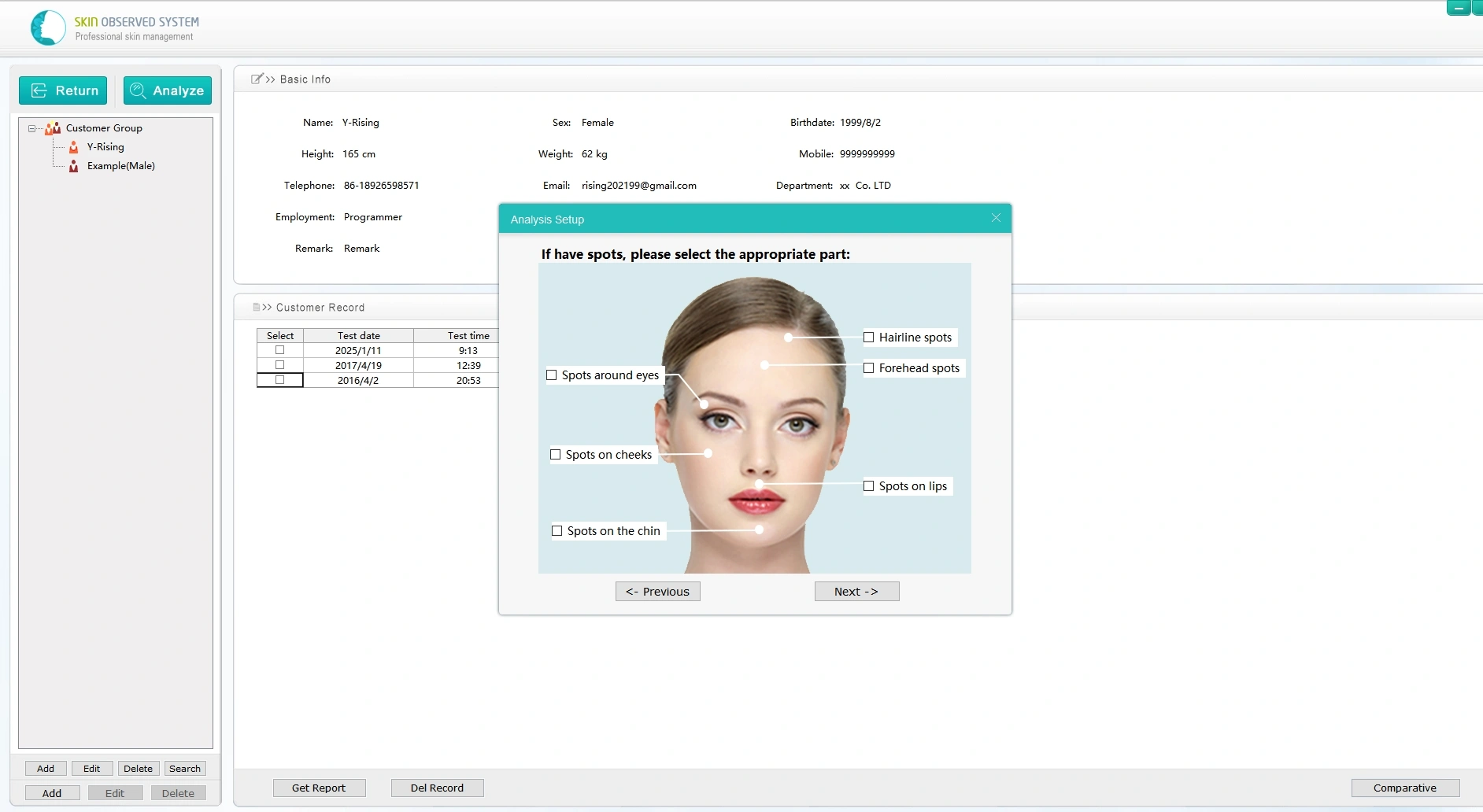Click the mobile value 9999999999
Viewport: 1483px width, 812px height.
click(867, 154)
